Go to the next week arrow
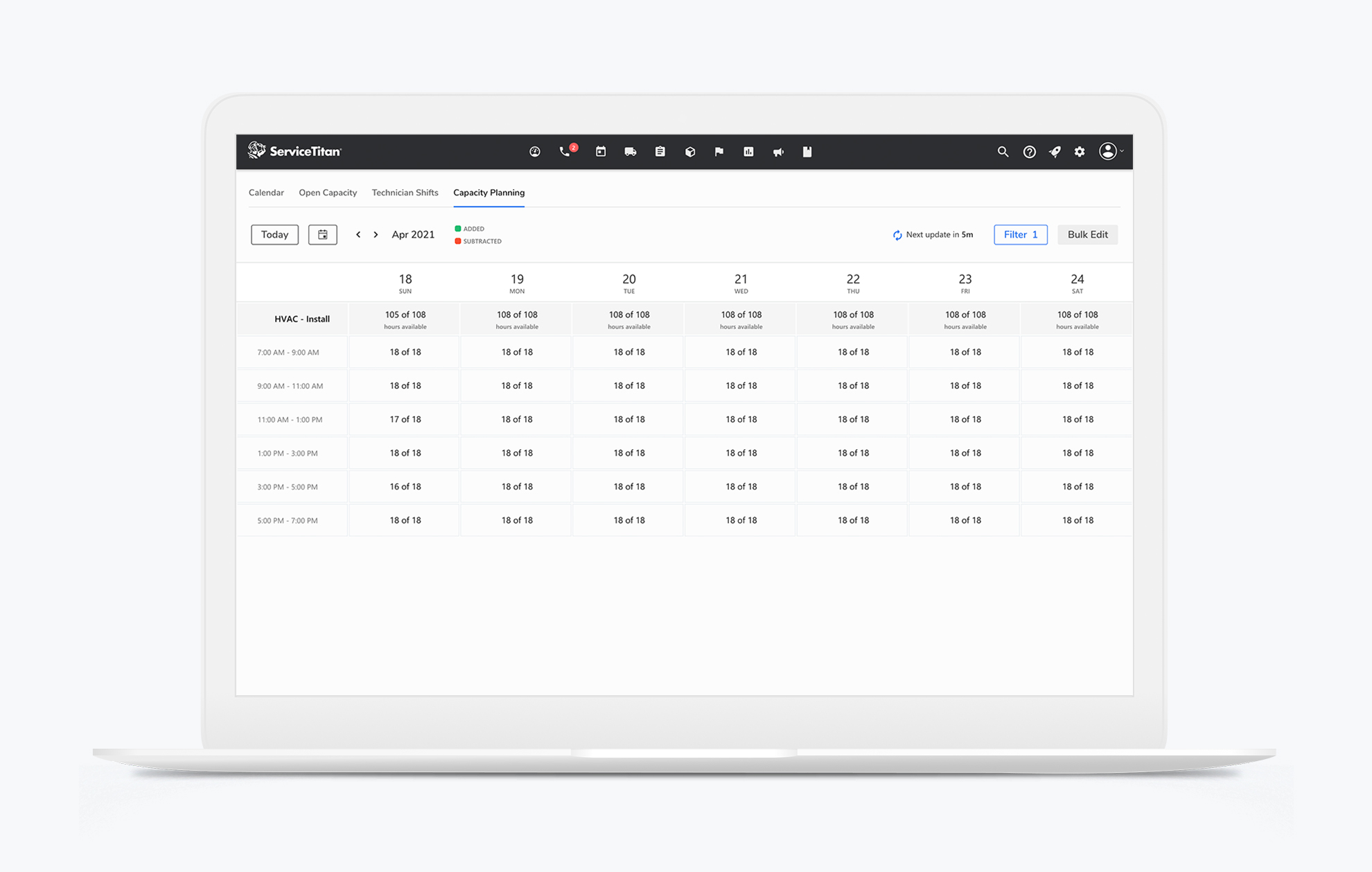Viewport: 1372px width, 872px height. click(376, 235)
